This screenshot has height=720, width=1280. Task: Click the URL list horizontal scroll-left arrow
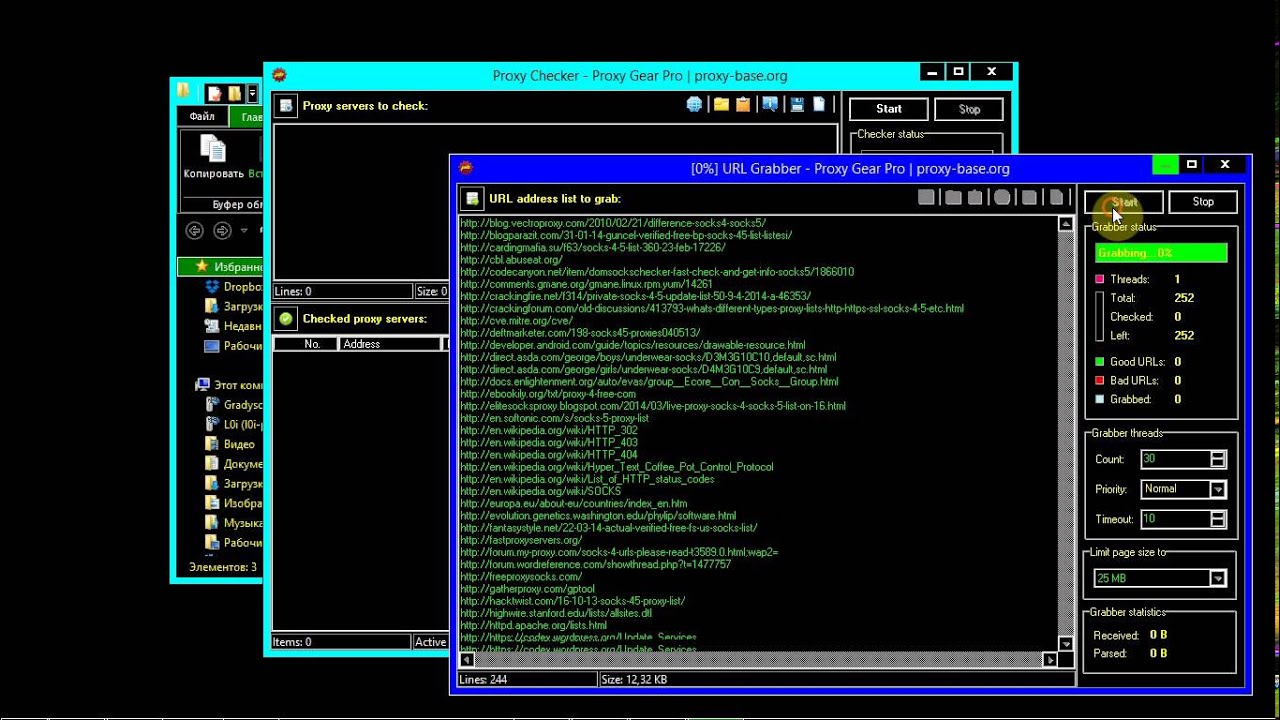point(465,660)
